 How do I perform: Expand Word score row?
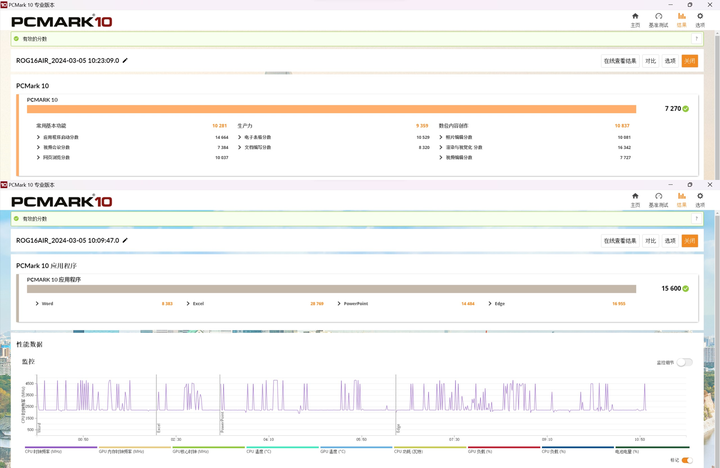[37, 304]
